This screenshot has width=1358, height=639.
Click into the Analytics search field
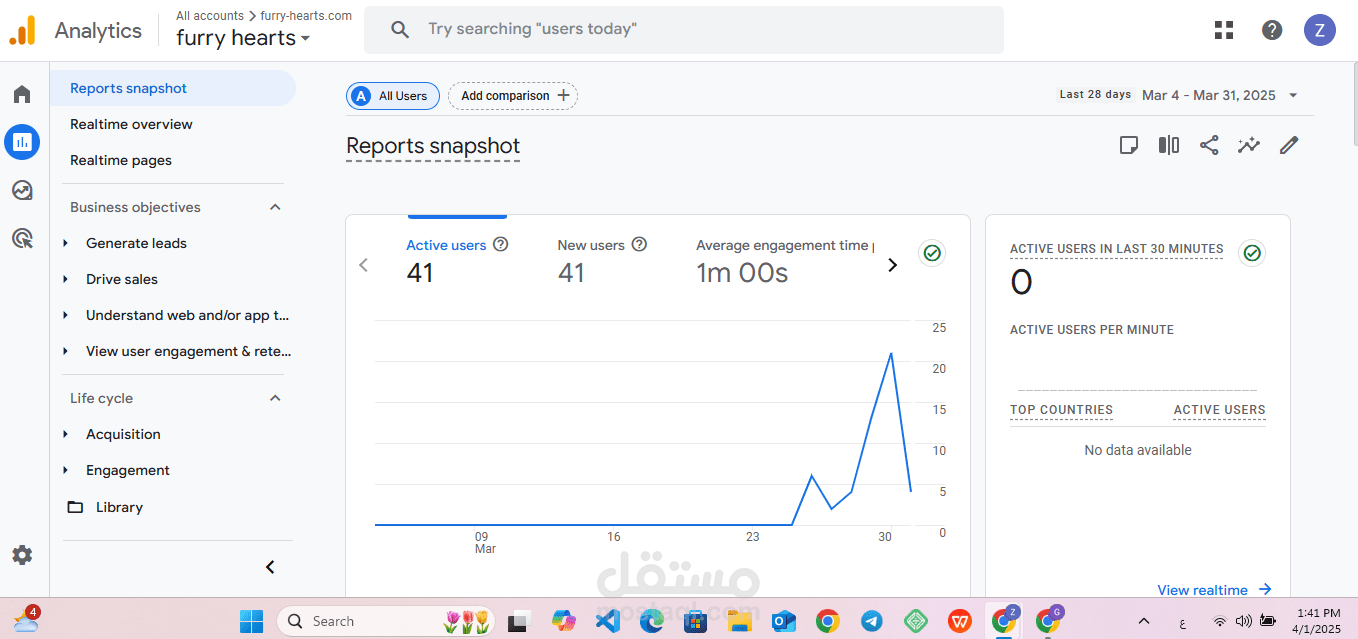[x=684, y=30]
